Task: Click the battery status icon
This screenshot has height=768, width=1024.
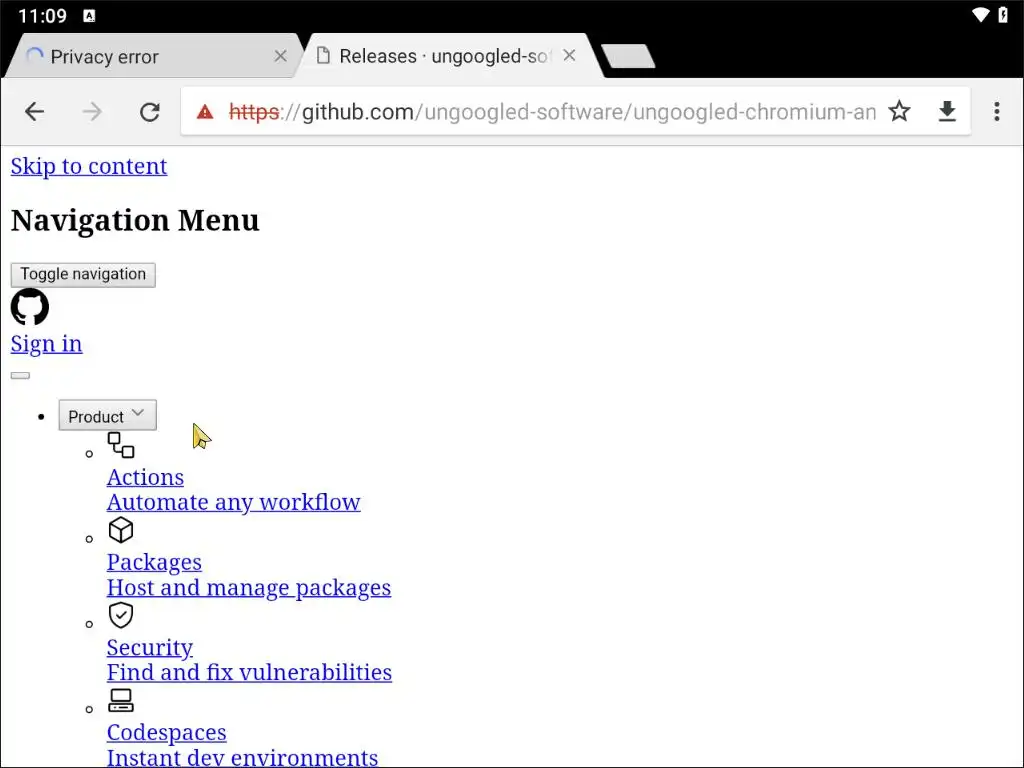Action: 1003,14
